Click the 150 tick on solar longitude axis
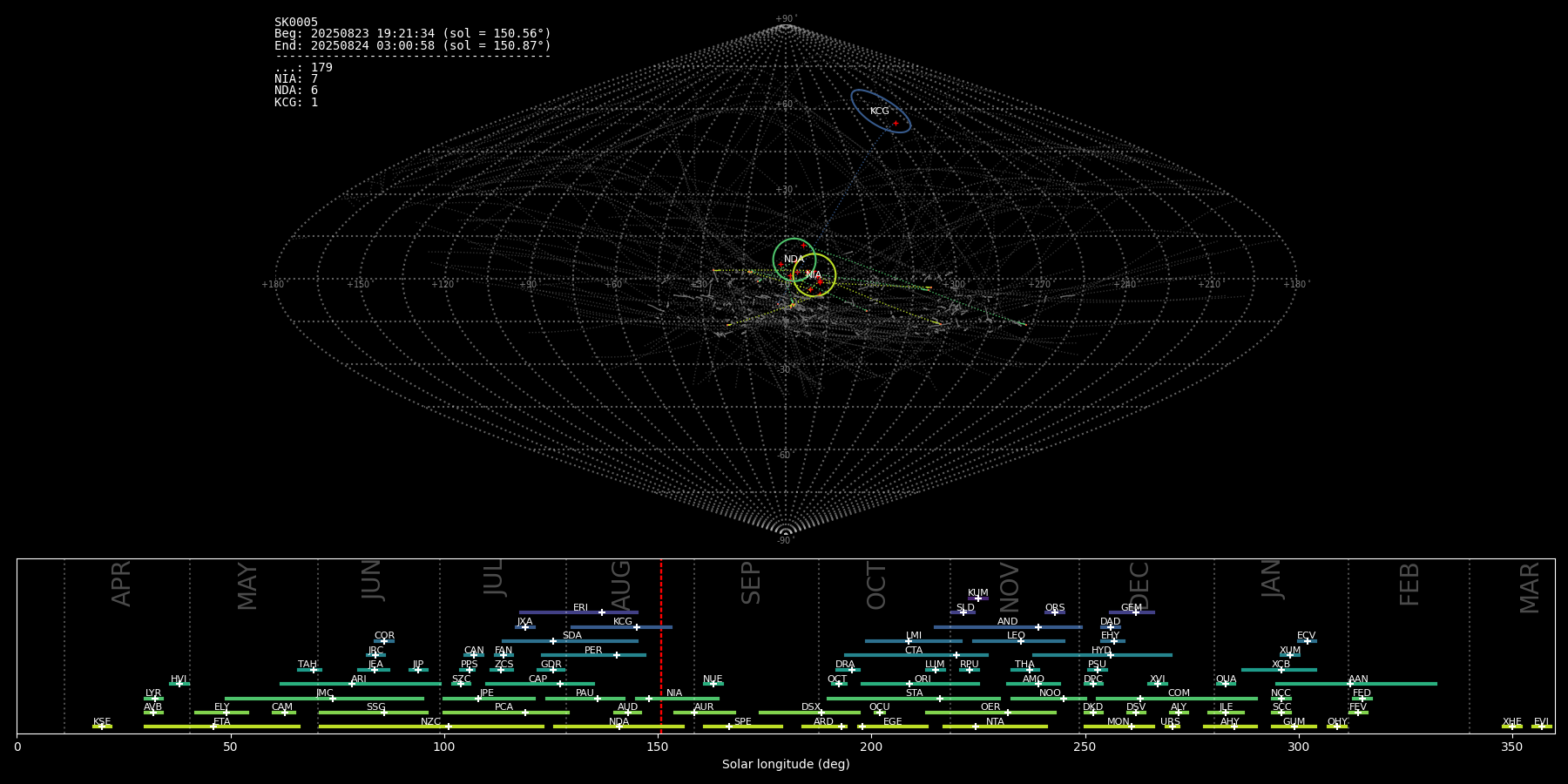 click(x=658, y=747)
